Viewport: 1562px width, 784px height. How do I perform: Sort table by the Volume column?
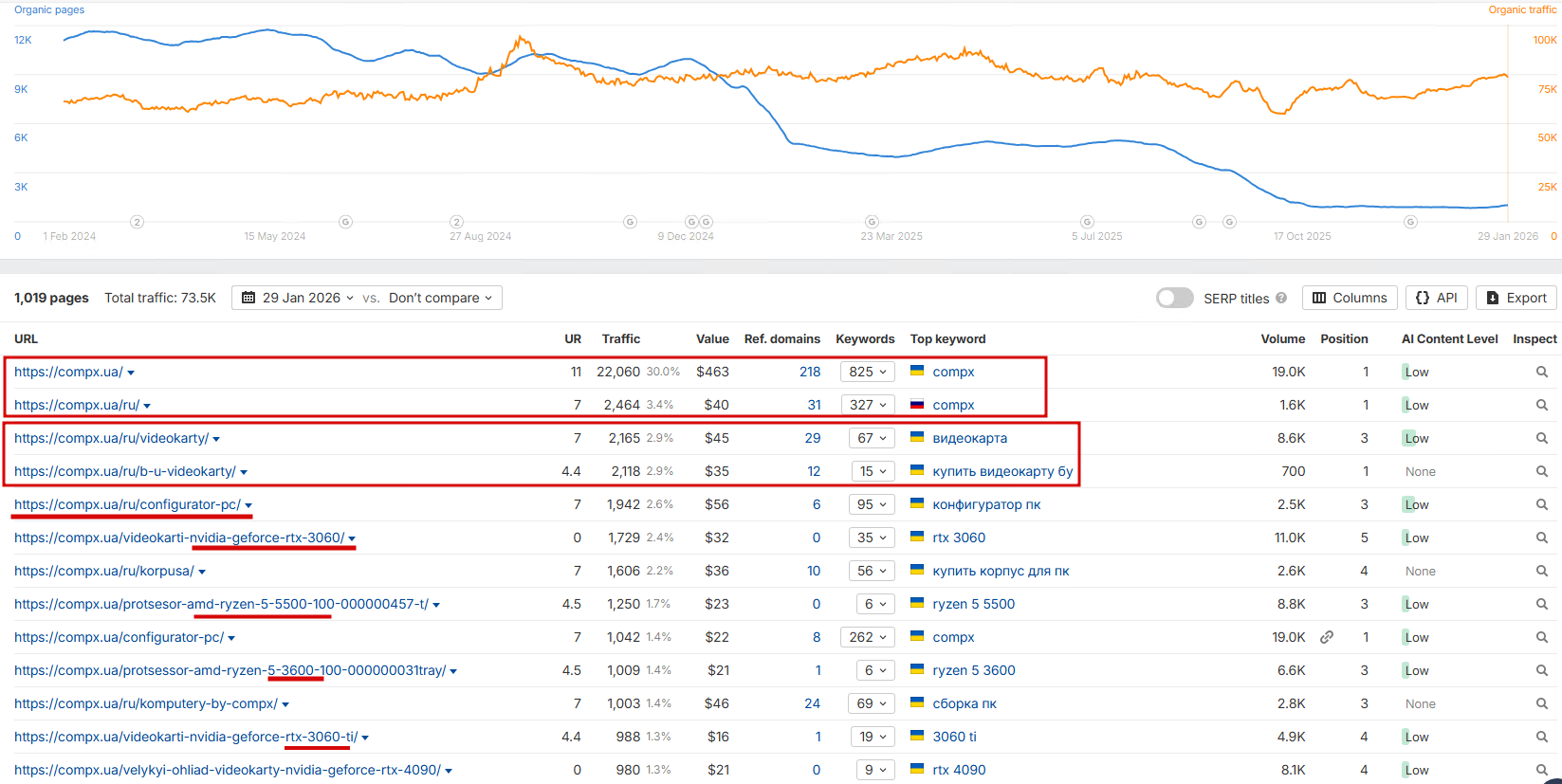(x=1283, y=338)
